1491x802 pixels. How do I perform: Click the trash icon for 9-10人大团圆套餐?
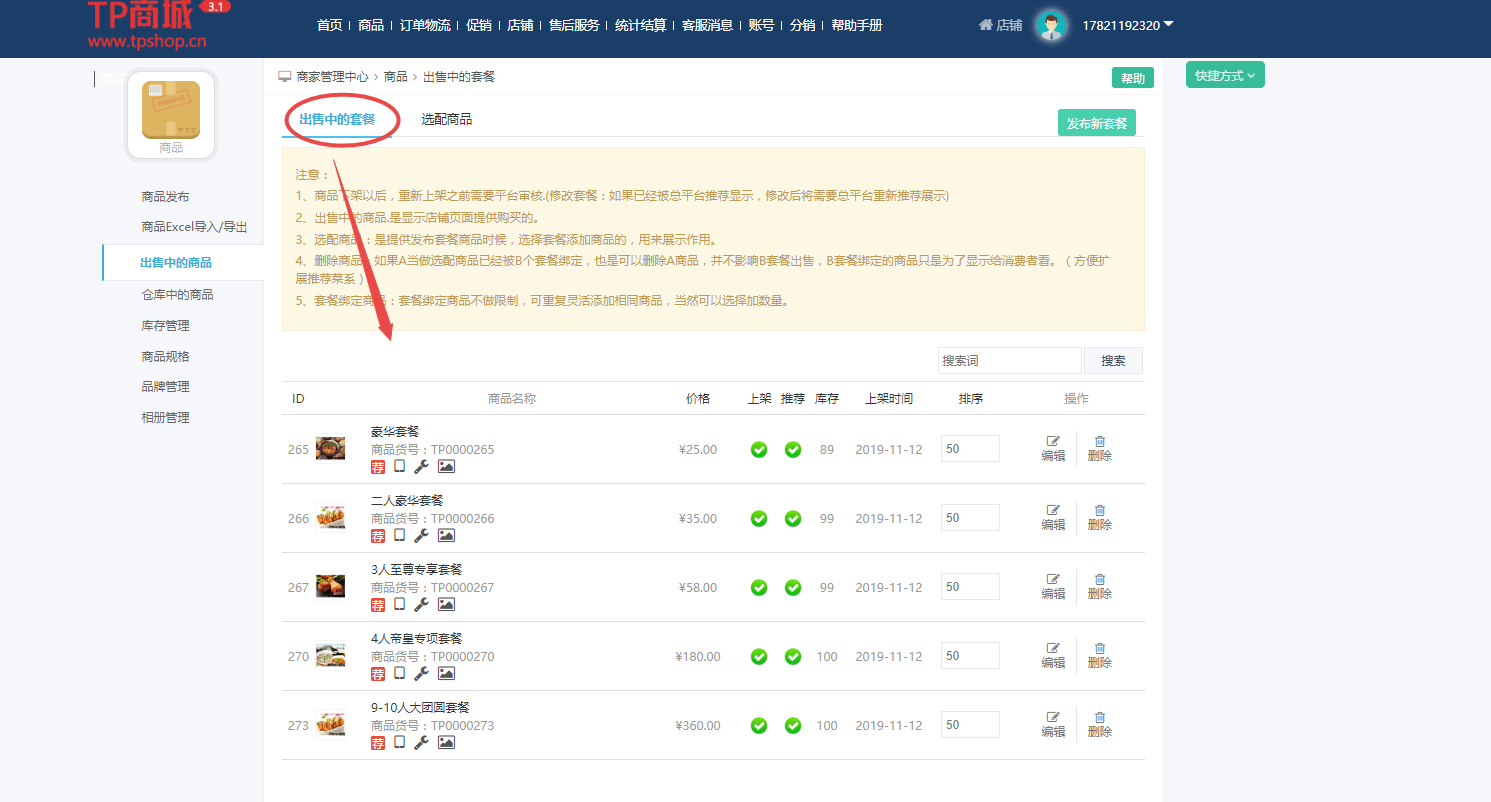(1099, 717)
